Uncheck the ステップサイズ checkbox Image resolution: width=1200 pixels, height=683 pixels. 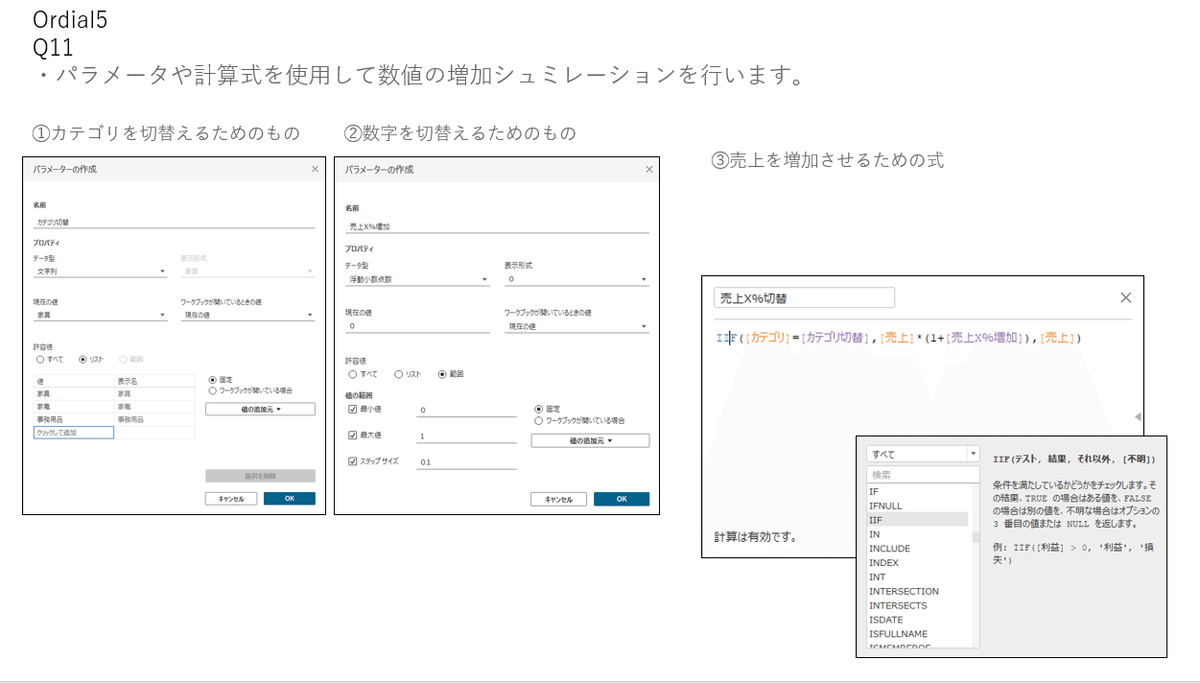pyautogui.click(x=352, y=461)
